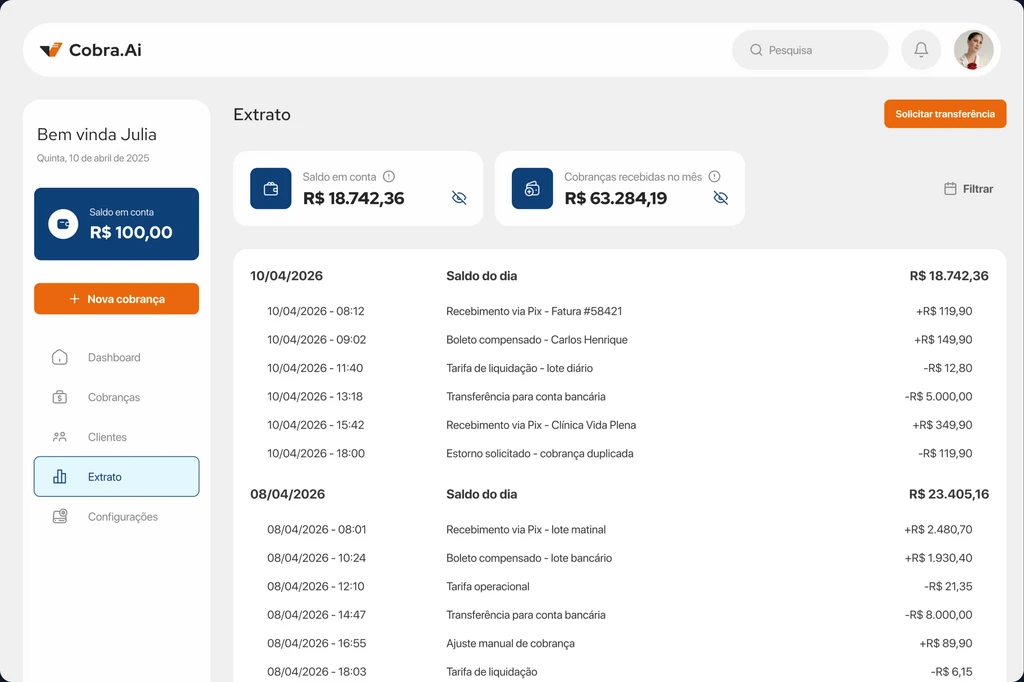The height and width of the screenshot is (682, 1024).
Task: Click the sidebar R$ 100,00 balance card
Action: tap(116, 224)
